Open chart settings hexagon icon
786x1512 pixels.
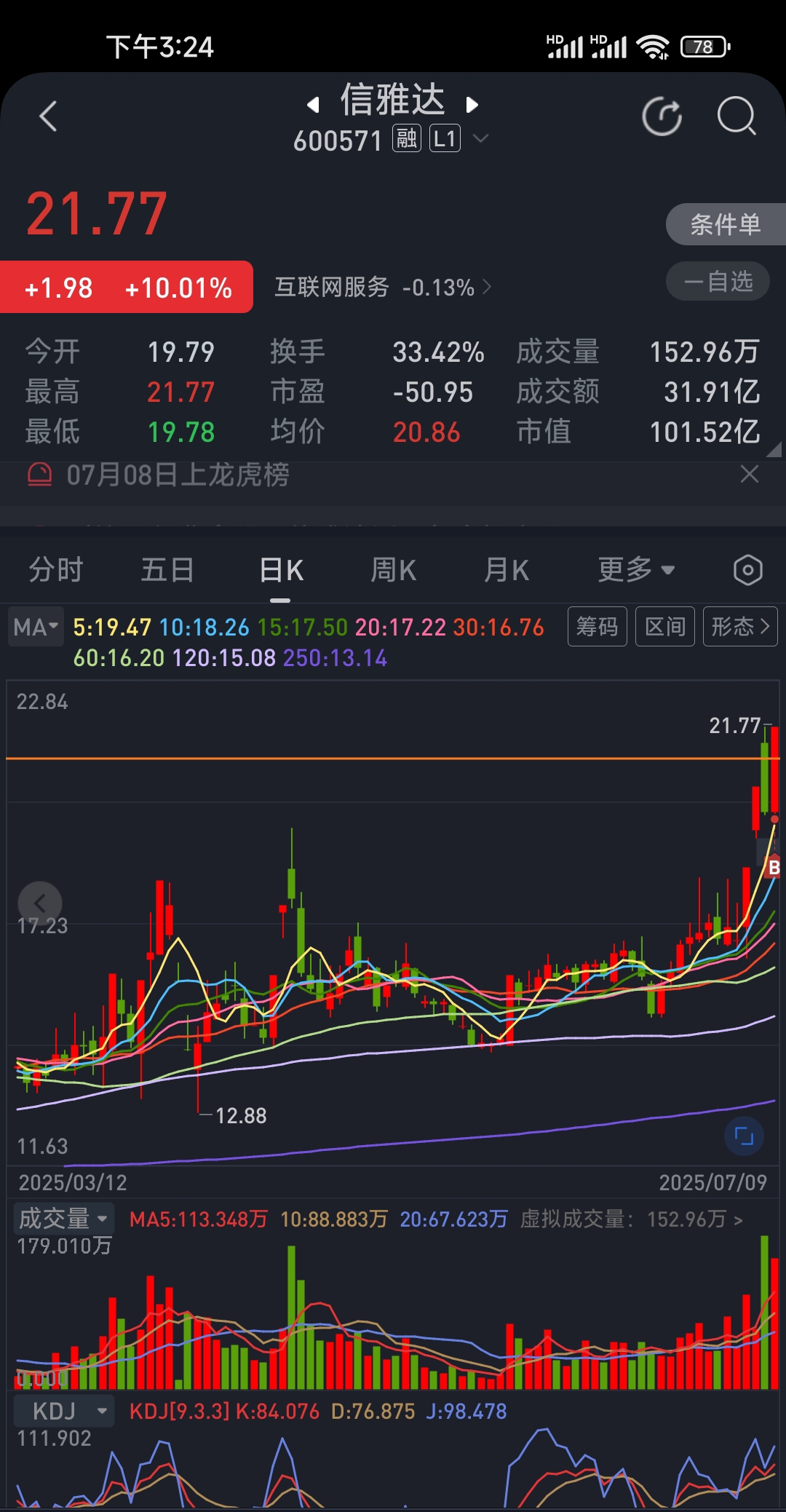pos(747,570)
